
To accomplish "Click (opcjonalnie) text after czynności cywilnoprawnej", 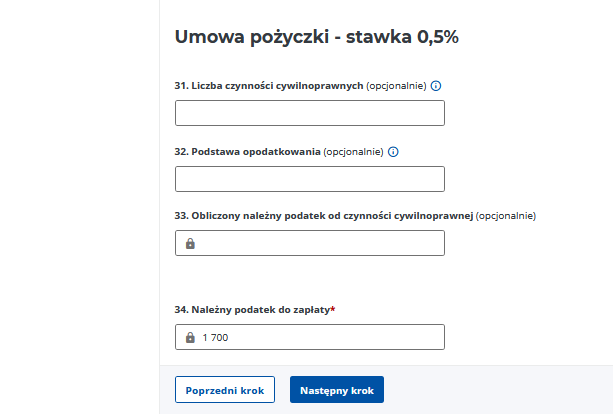I will [506, 216].
